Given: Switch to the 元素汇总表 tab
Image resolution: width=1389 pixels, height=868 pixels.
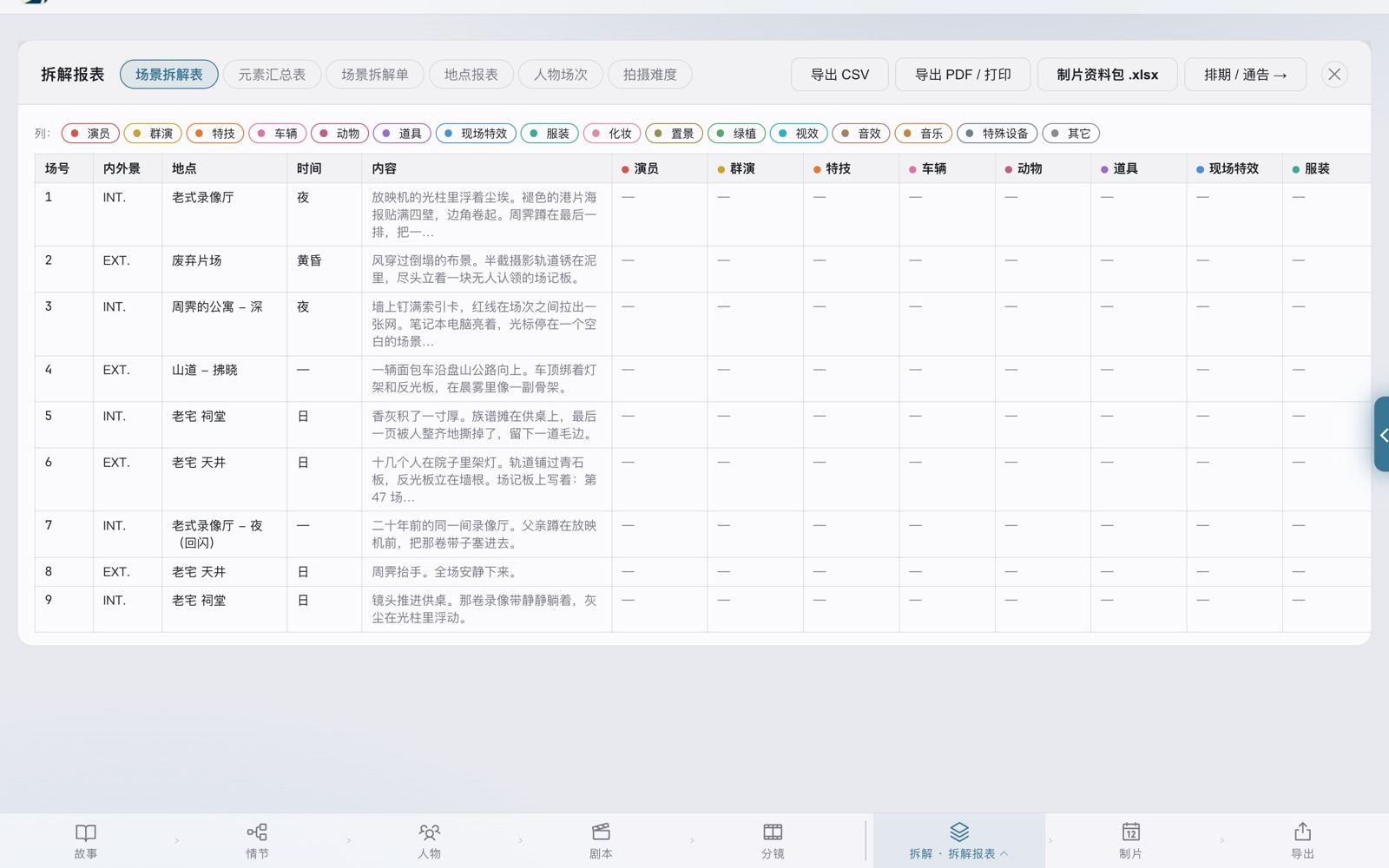Looking at the screenshot, I should click(x=273, y=75).
